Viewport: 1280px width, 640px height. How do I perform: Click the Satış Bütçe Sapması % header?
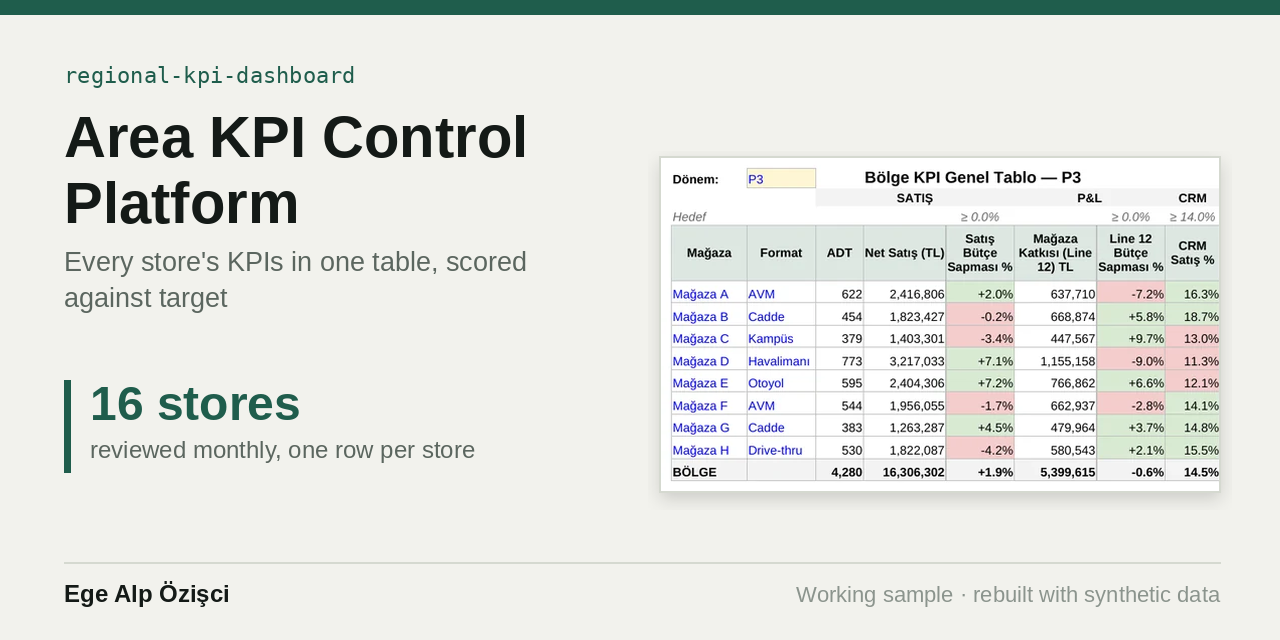980,253
